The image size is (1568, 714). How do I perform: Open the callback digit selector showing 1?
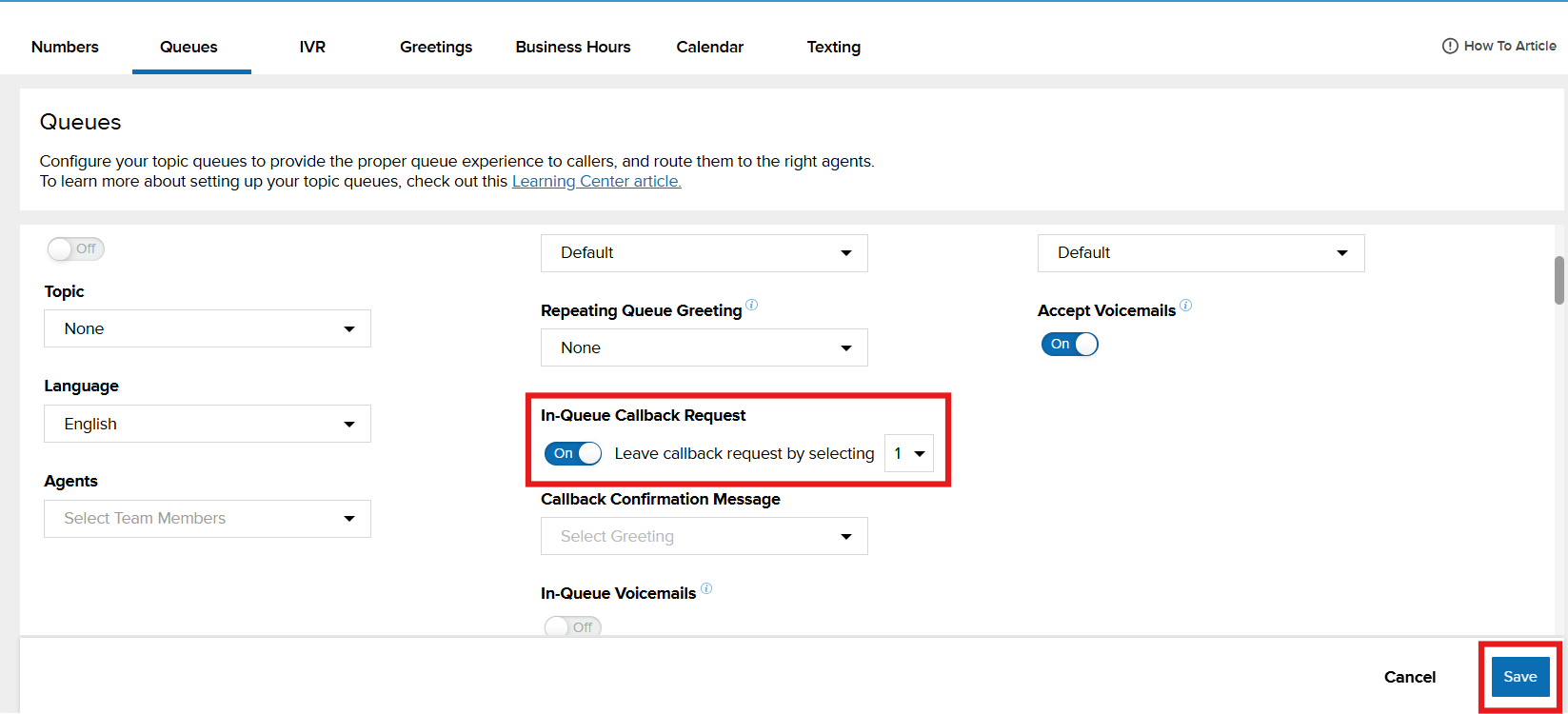tap(909, 454)
